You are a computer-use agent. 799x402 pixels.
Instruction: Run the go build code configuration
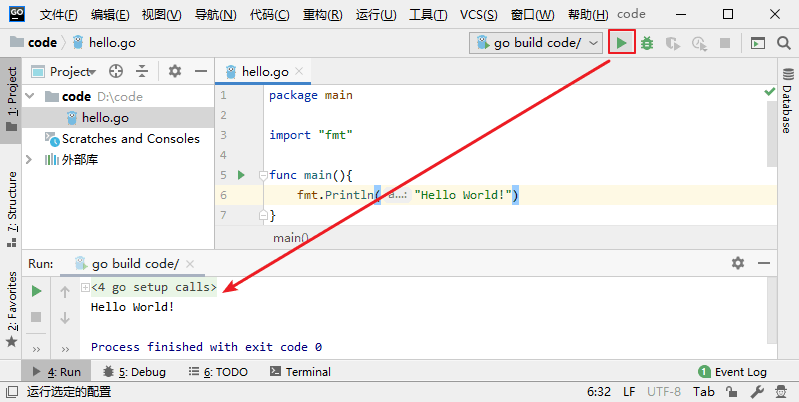621,43
